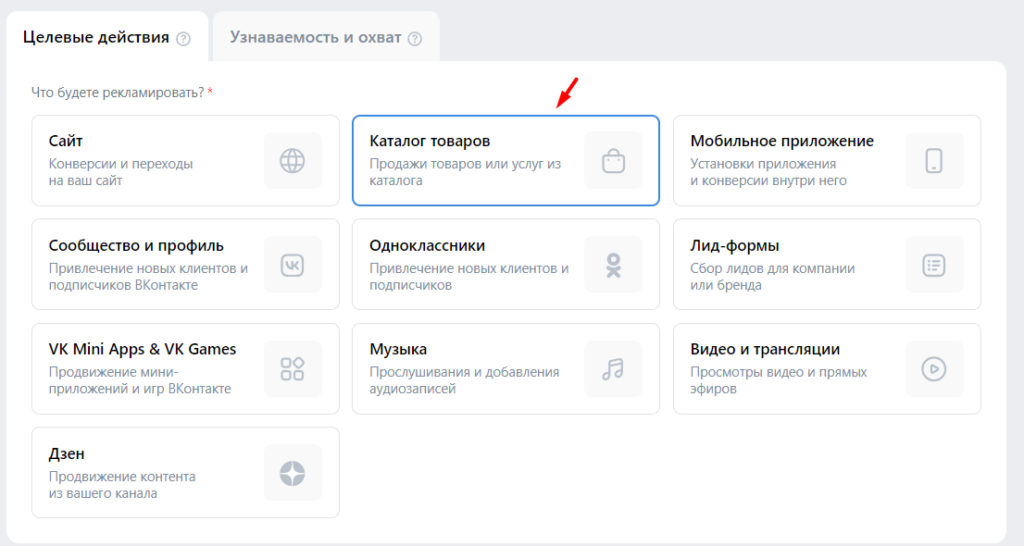Image resolution: width=1024 pixels, height=546 pixels.
Task: Click 'Продвижение контента из вашего канала' description
Action: (x=122, y=485)
